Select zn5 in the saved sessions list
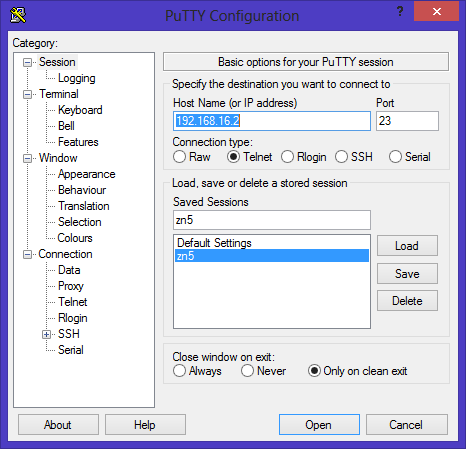Image resolution: width=466 pixels, height=449 pixels. pos(272,256)
